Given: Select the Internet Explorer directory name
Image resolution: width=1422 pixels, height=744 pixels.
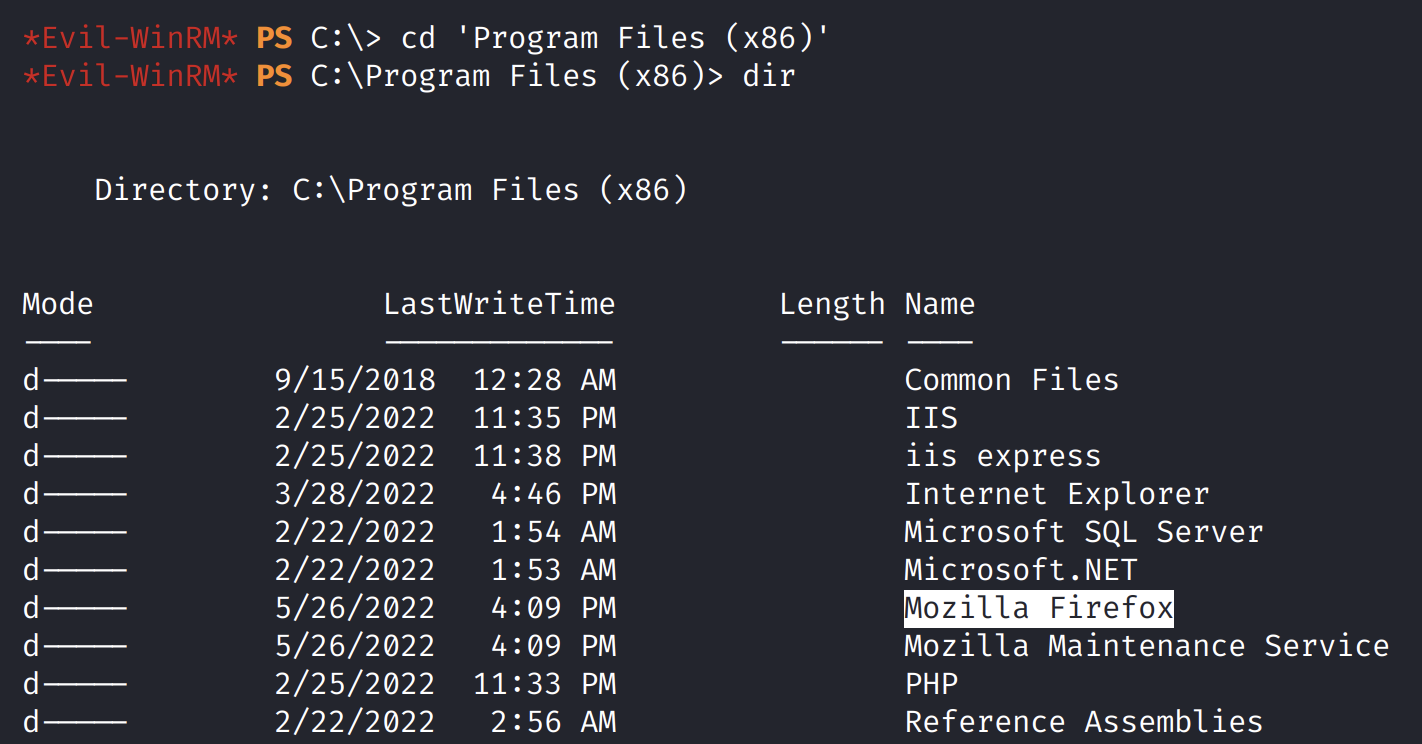Looking at the screenshot, I should 1056,494.
